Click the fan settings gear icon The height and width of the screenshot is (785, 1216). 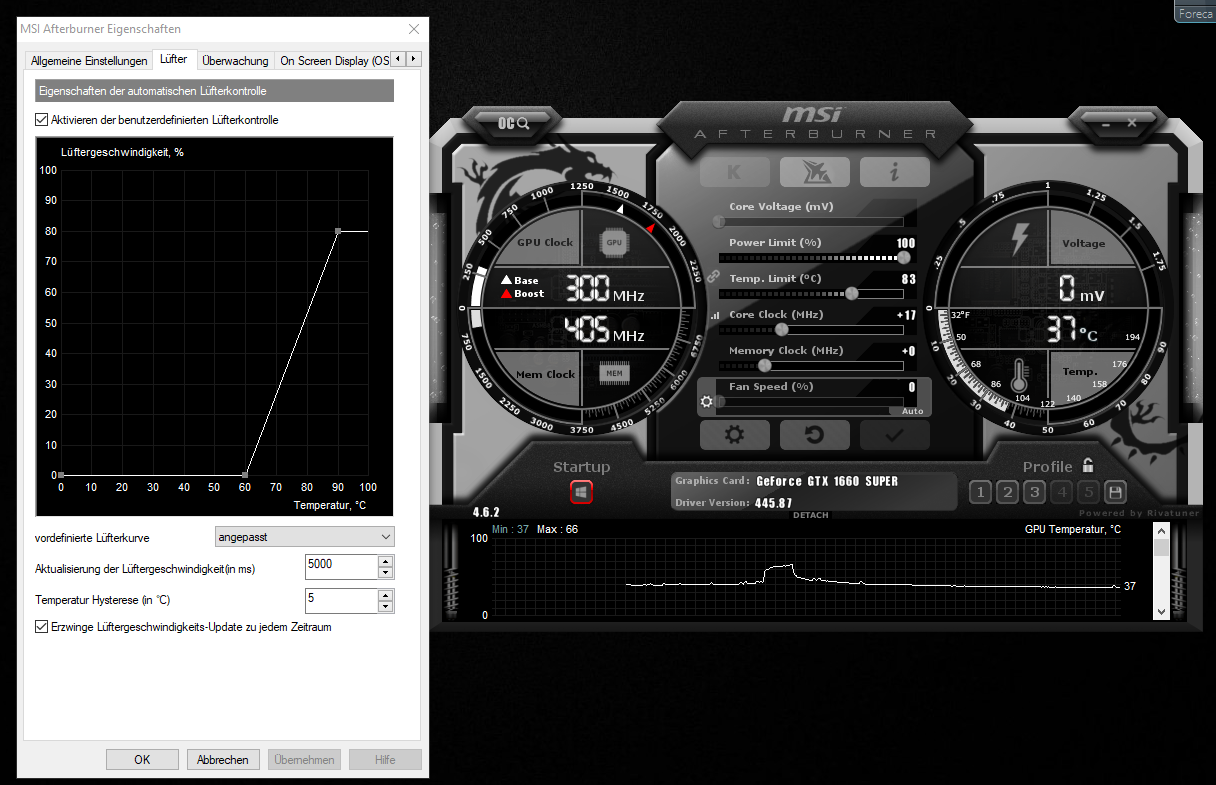pos(707,402)
